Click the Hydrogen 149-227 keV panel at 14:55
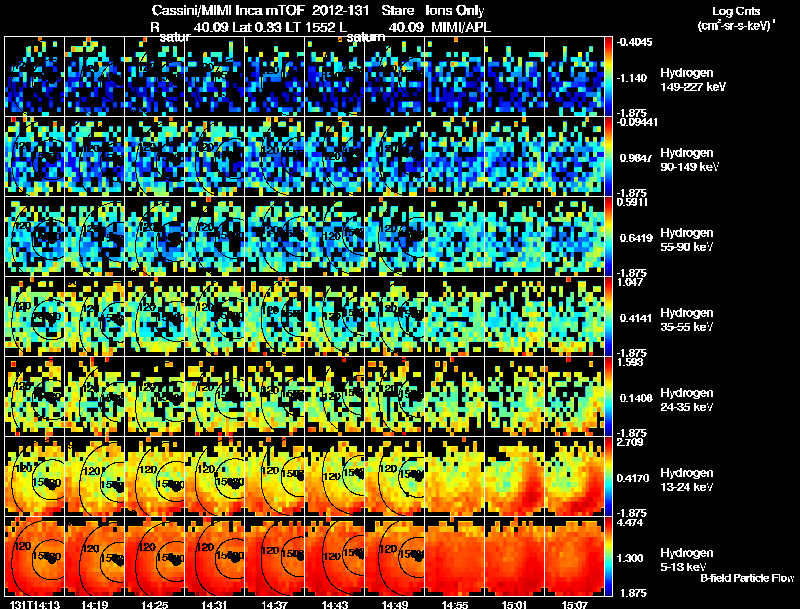 pos(455,77)
